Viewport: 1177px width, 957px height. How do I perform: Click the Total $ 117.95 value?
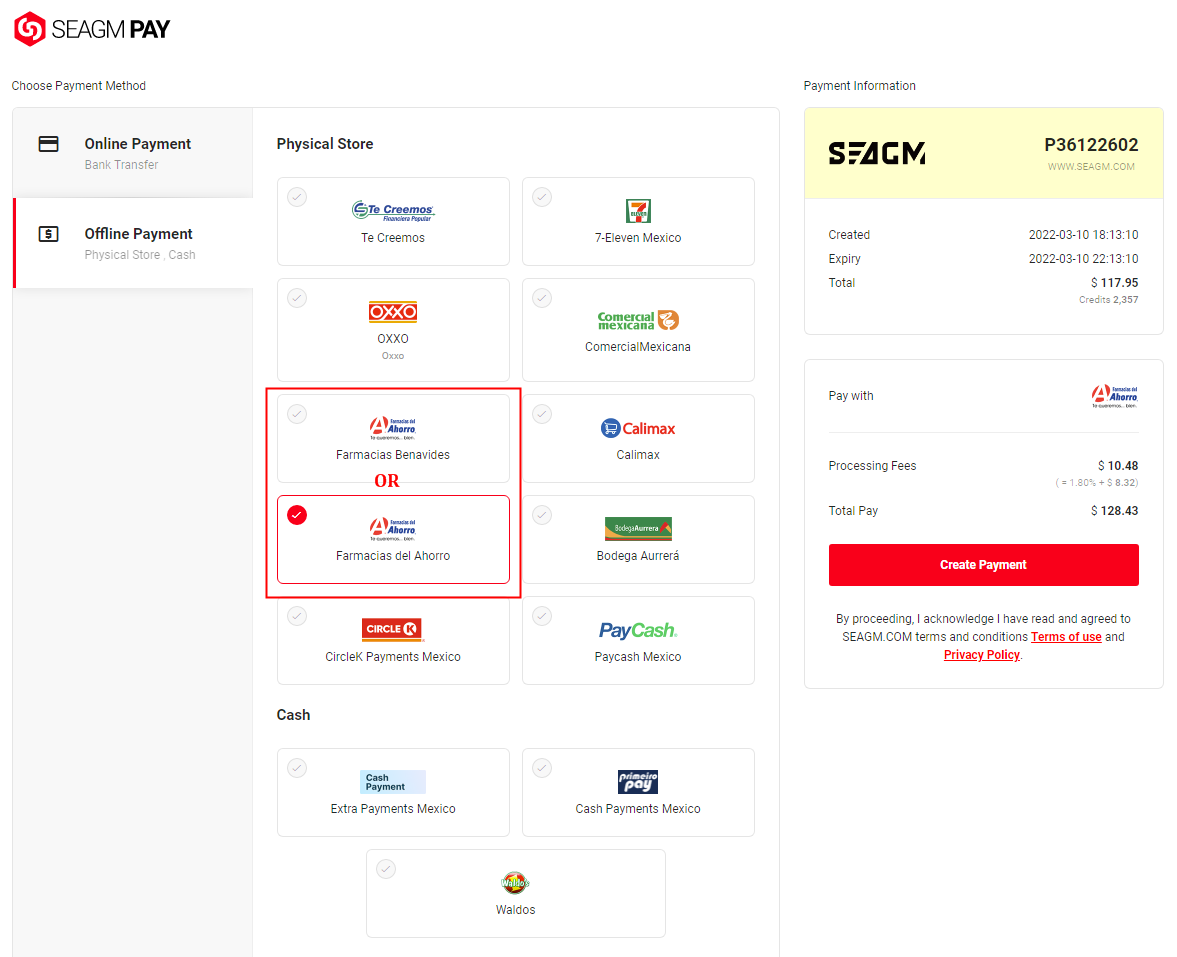[x=1115, y=283]
